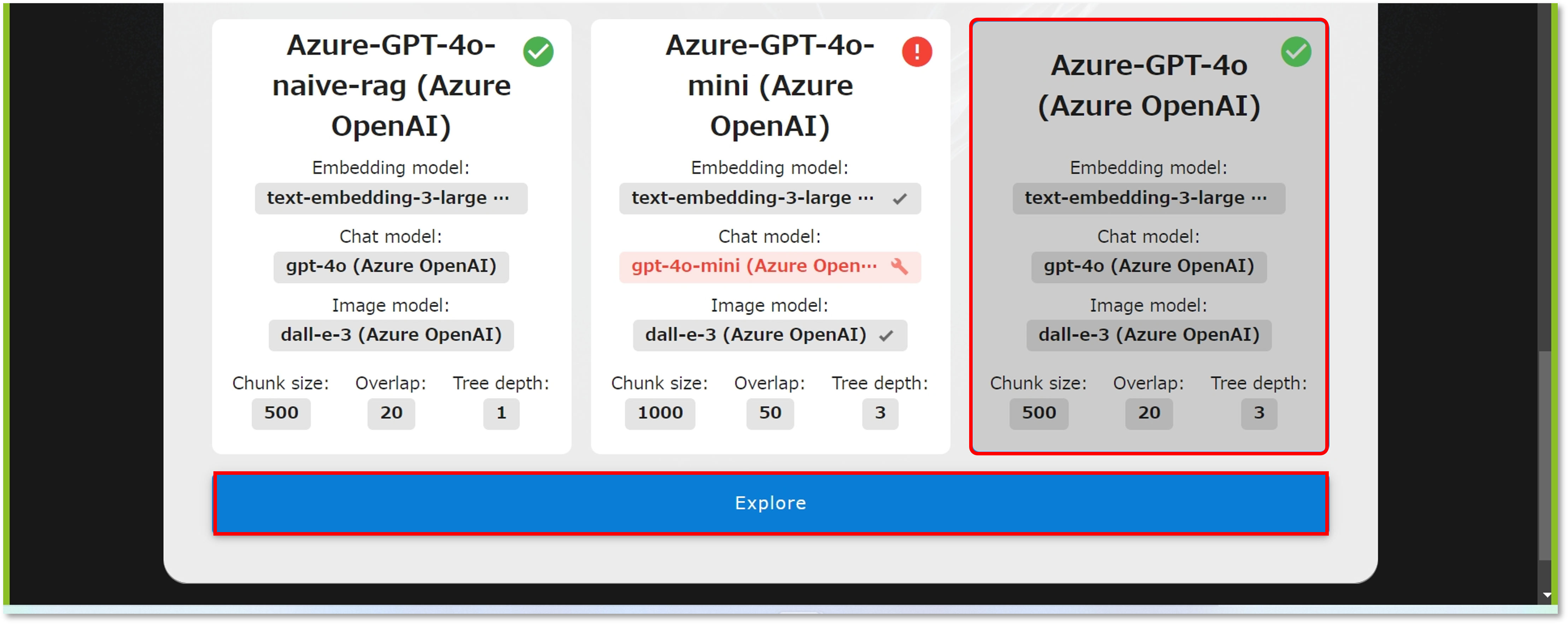Select the Azure-GPT-4o-mini card title
This screenshot has width=1568, height=624.
tap(770, 85)
